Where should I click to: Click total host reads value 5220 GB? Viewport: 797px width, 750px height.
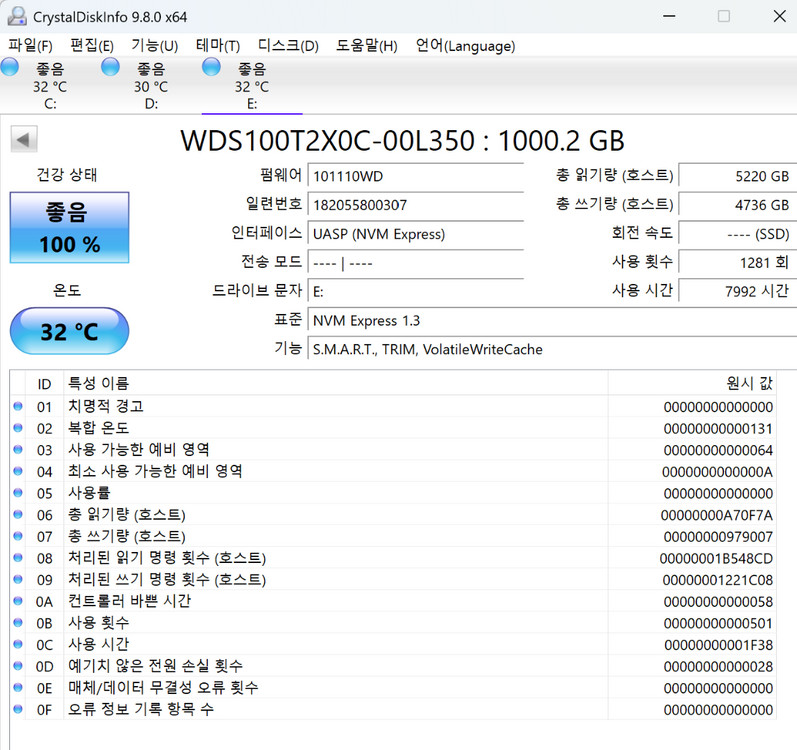(x=738, y=176)
